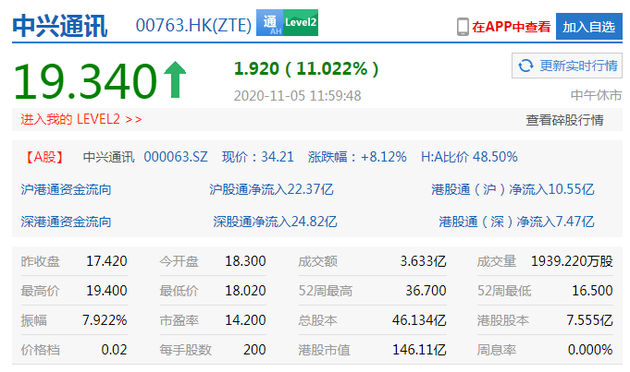This screenshot has width=630, height=372.
Task: Click 今开盘 value 18.300
Action: point(245,261)
